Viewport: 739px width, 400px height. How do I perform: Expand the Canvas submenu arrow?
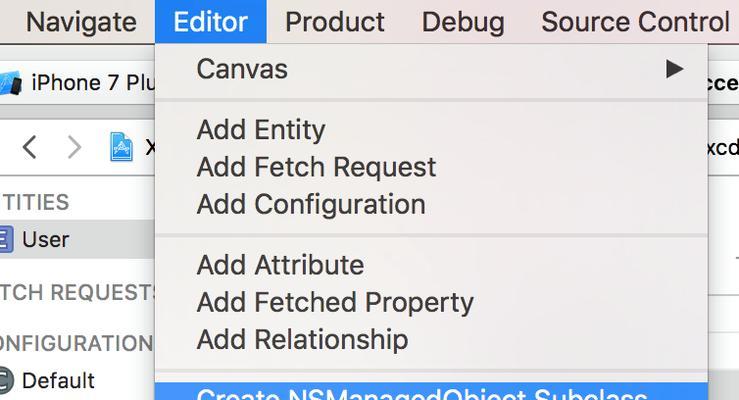(674, 69)
